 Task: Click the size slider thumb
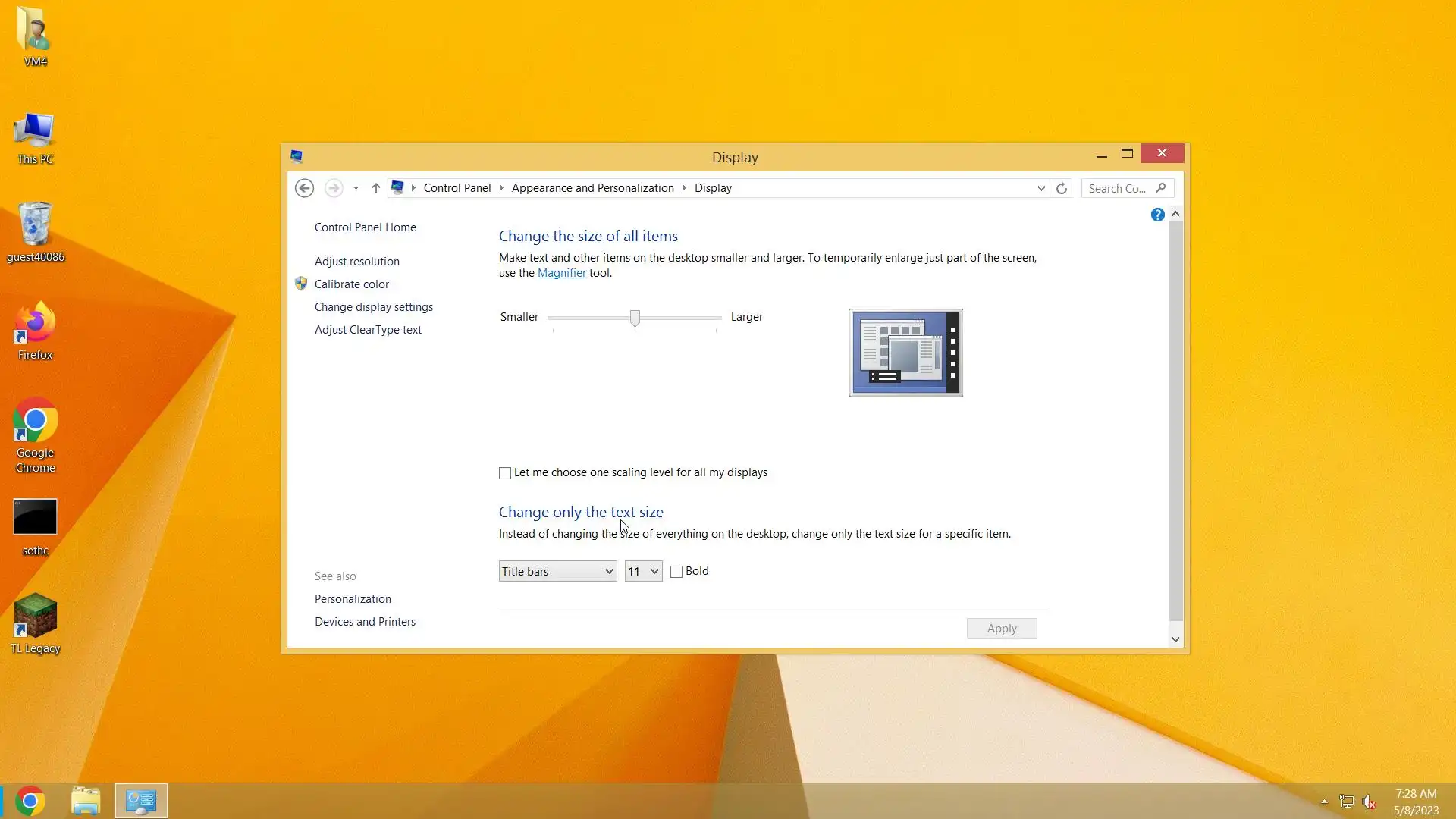(x=635, y=318)
